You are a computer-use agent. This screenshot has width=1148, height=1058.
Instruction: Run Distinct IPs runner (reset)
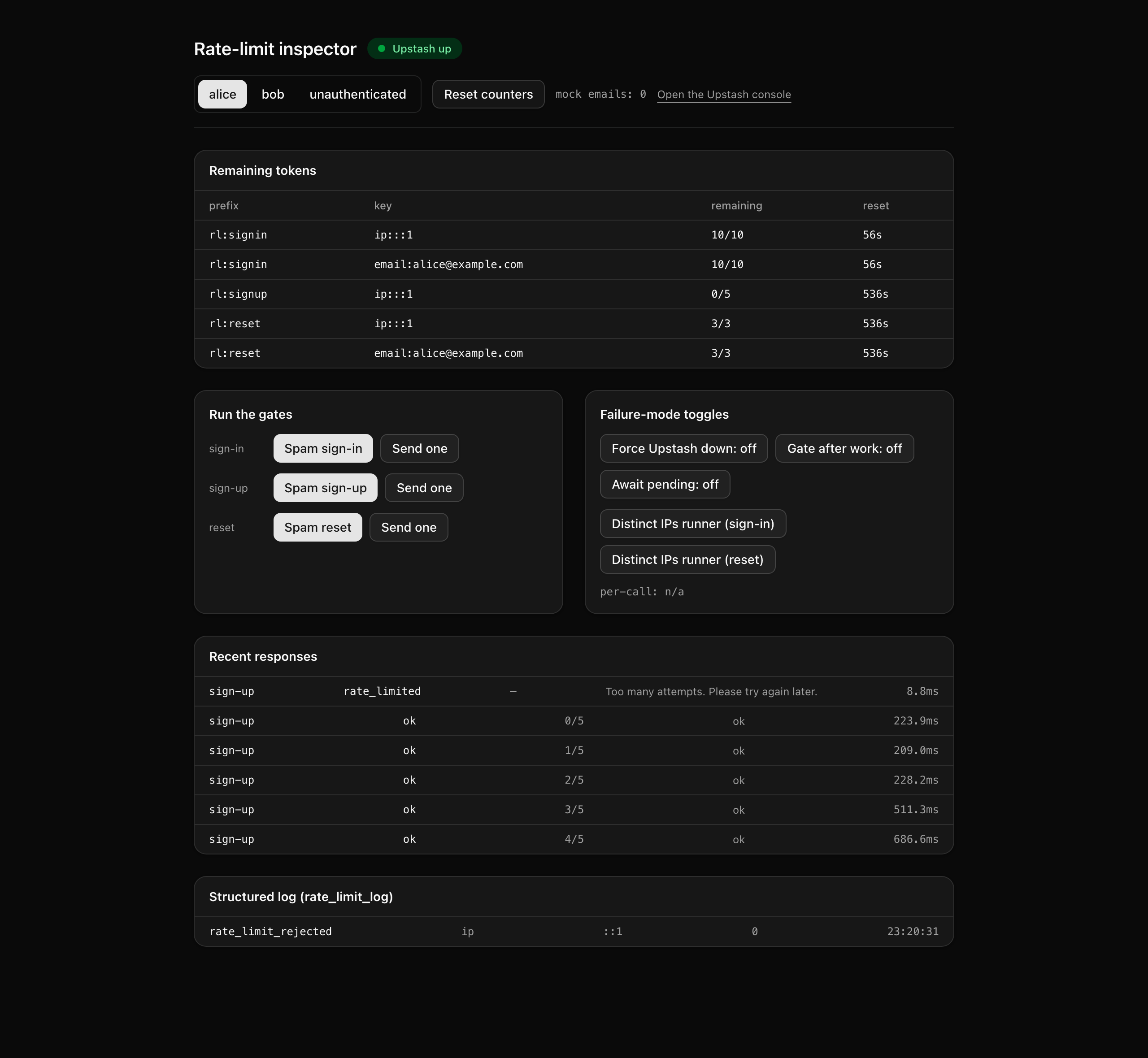click(687, 559)
